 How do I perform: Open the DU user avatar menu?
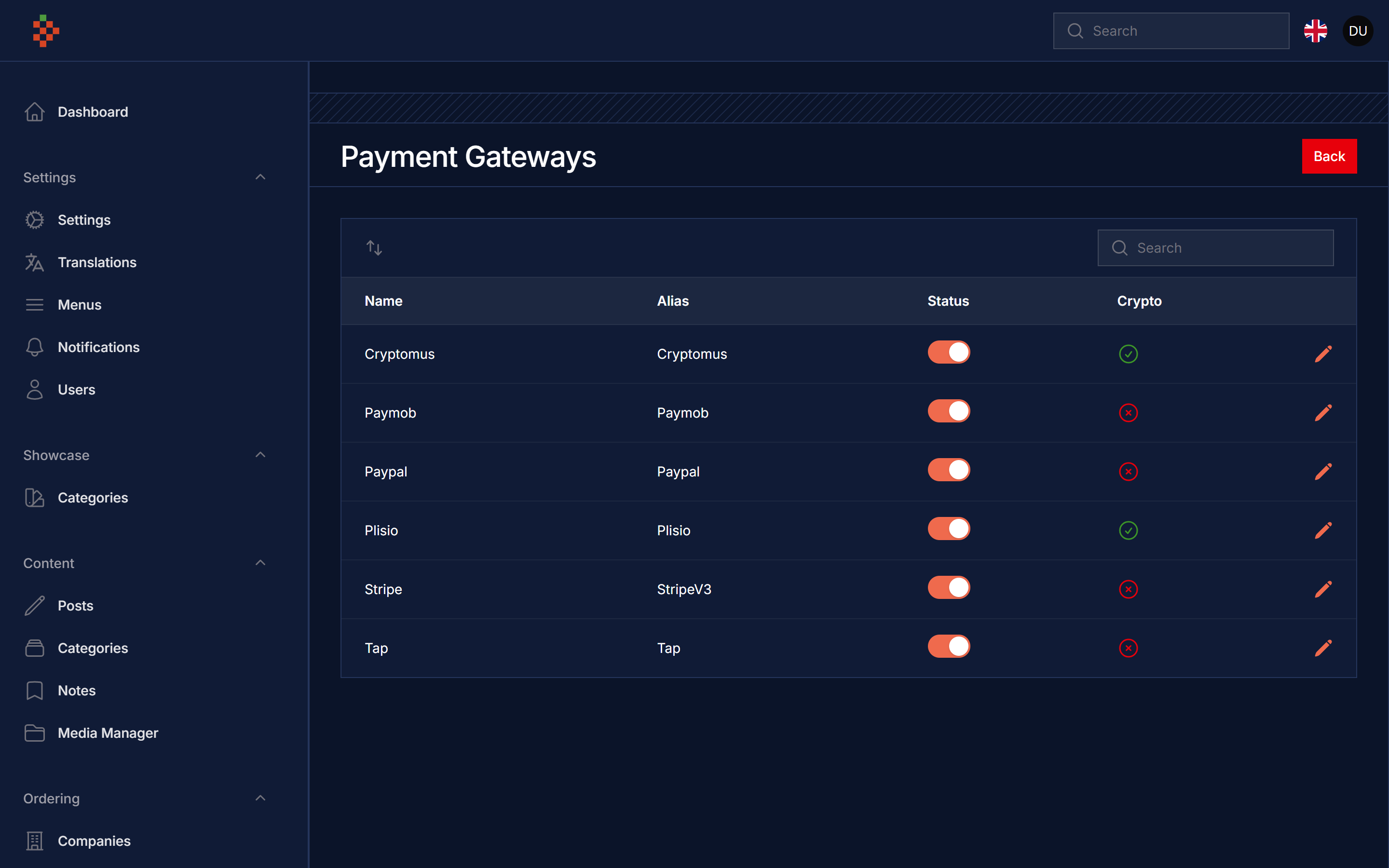1358,31
